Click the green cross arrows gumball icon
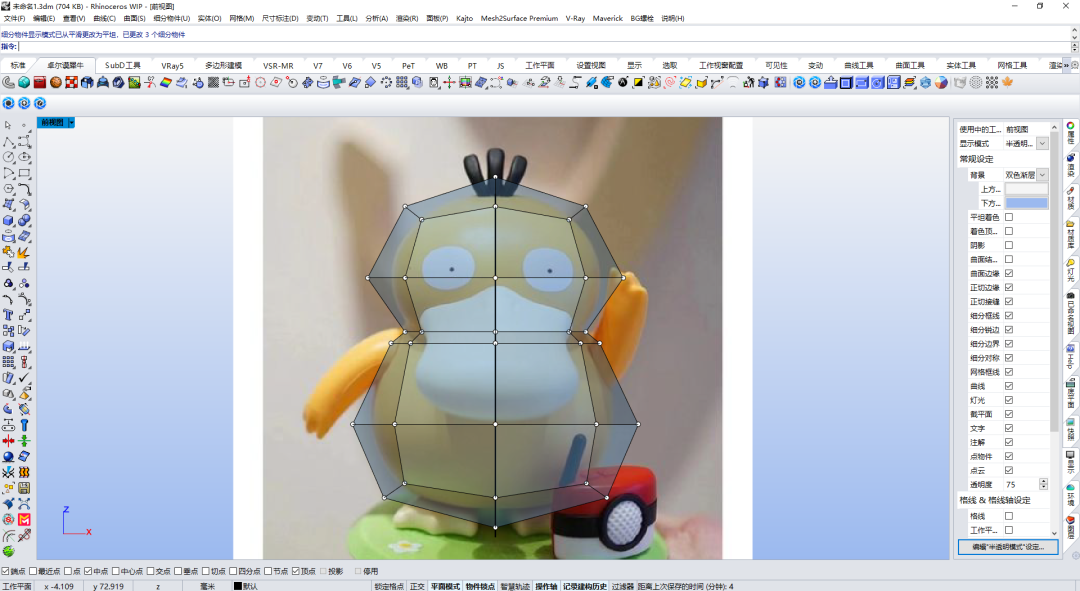 click(x=449, y=83)
